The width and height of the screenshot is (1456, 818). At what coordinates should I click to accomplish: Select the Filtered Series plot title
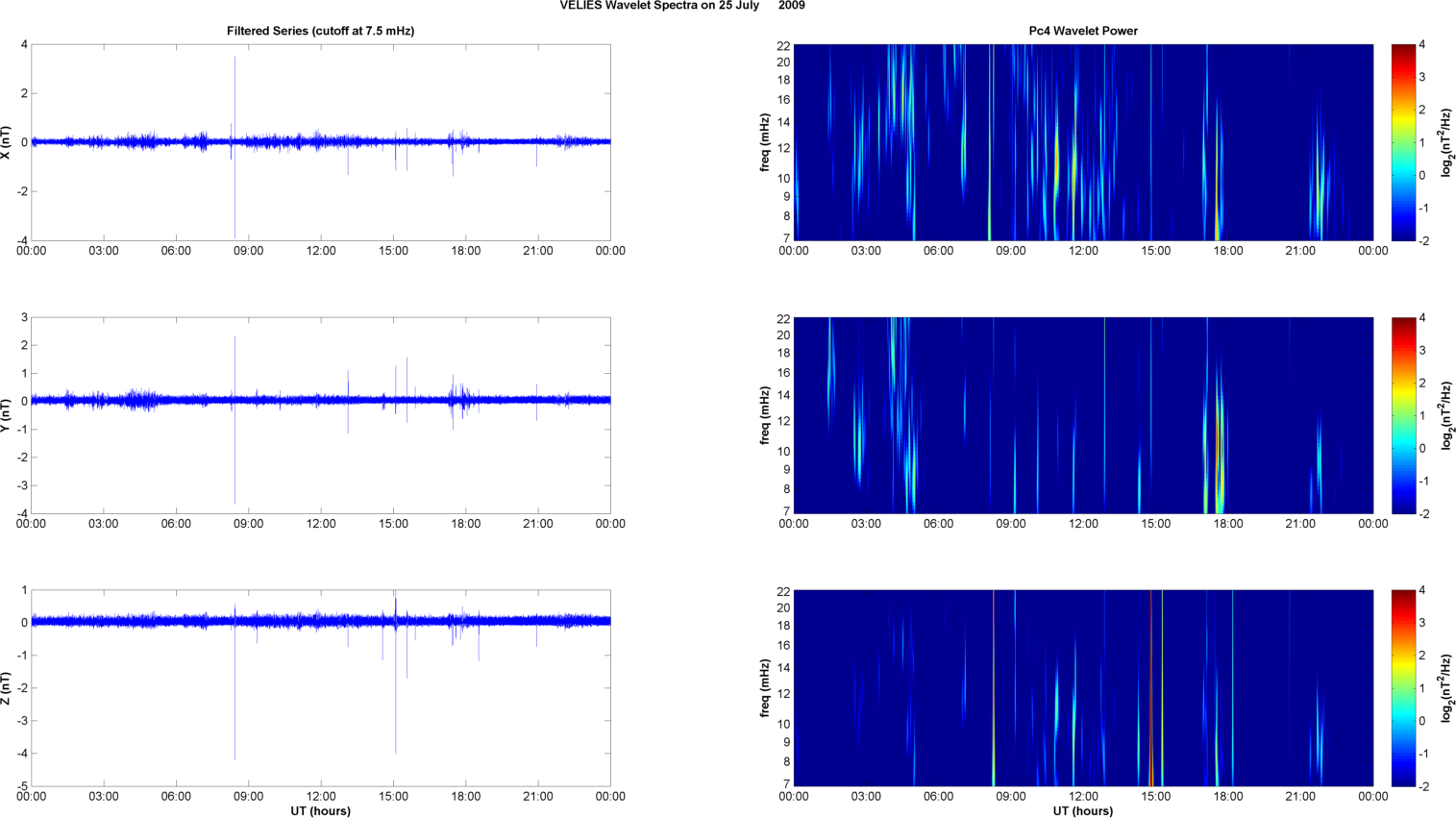[x=320, y=31]
